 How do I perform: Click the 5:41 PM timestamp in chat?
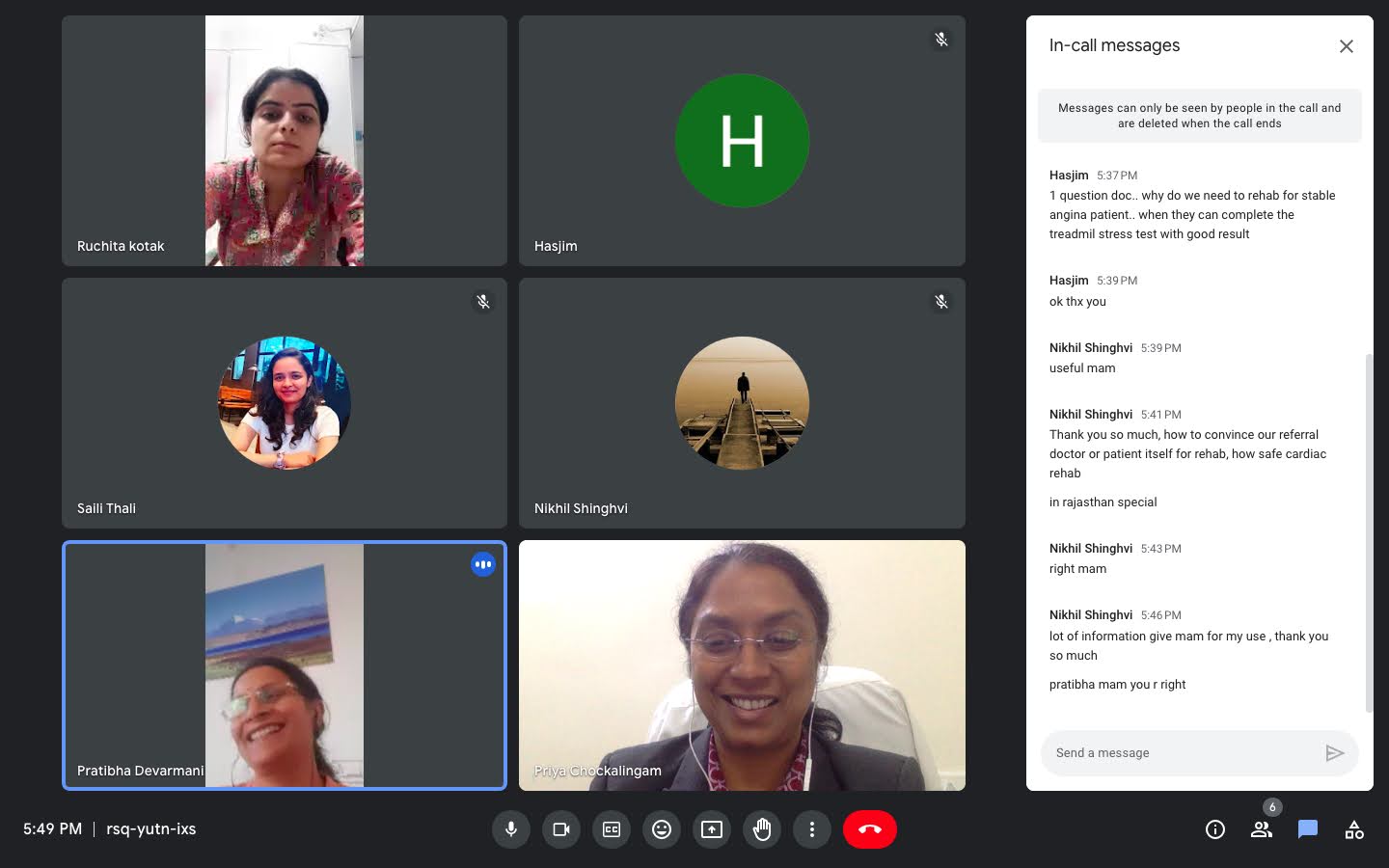pos(1161,415)
